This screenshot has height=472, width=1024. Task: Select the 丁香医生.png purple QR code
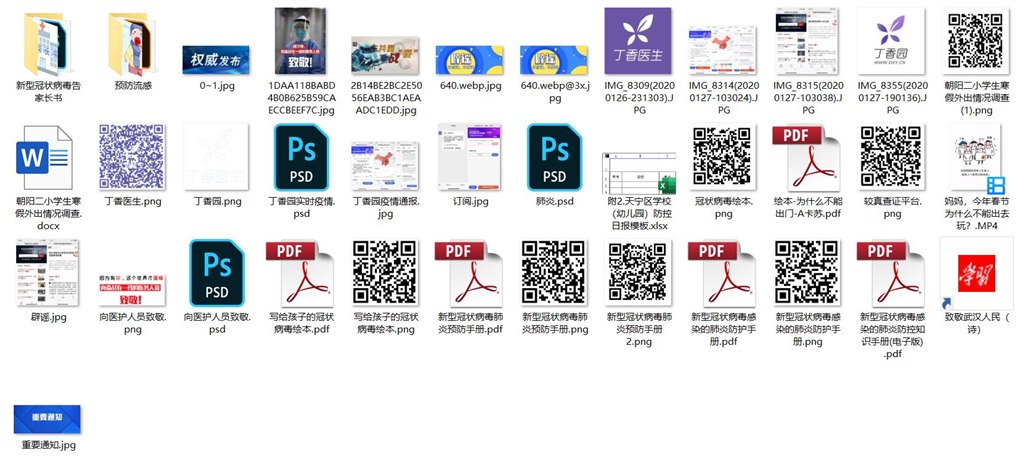132,158
